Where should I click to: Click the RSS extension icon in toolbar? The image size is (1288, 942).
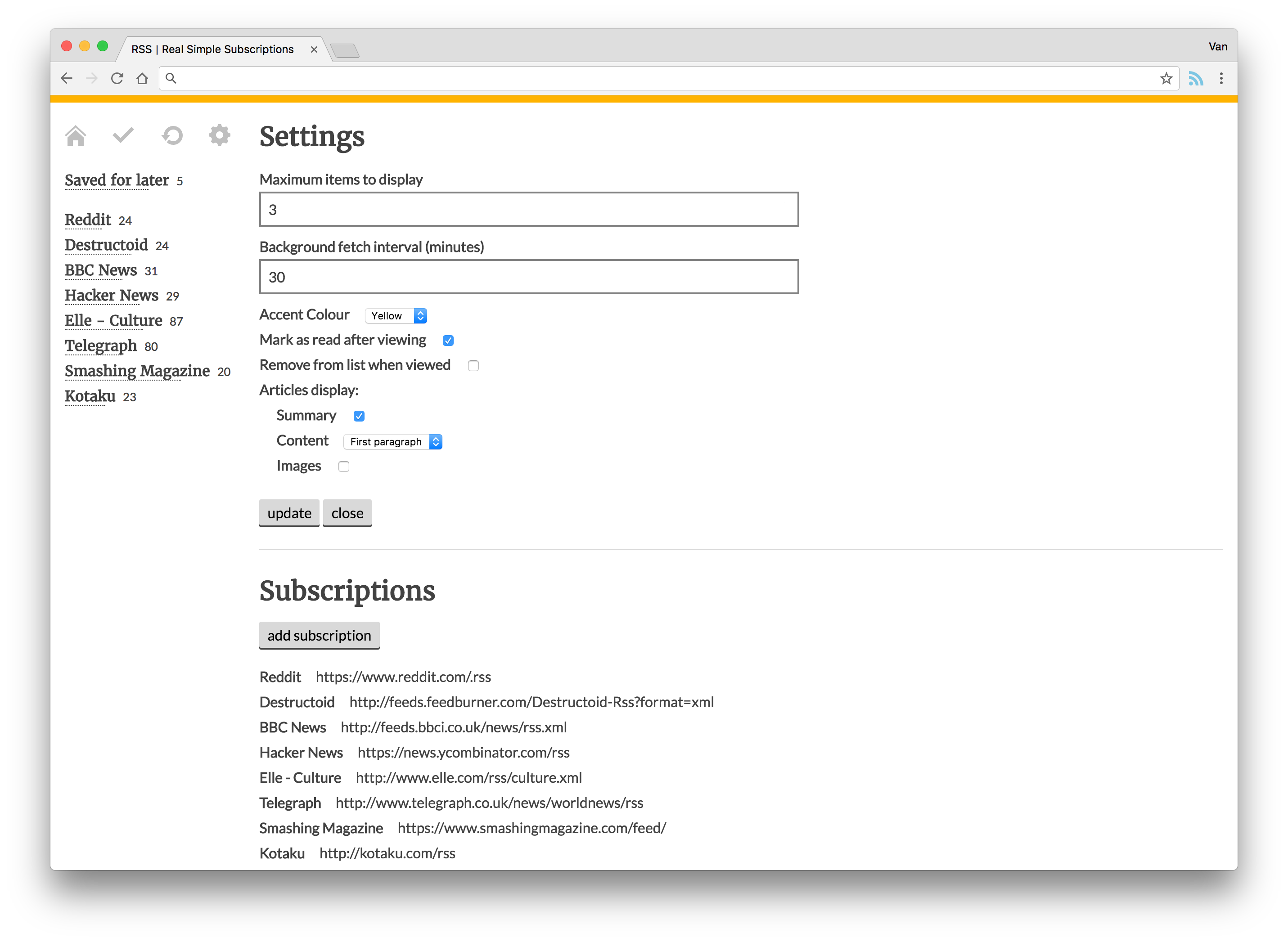click(1196, 78)
